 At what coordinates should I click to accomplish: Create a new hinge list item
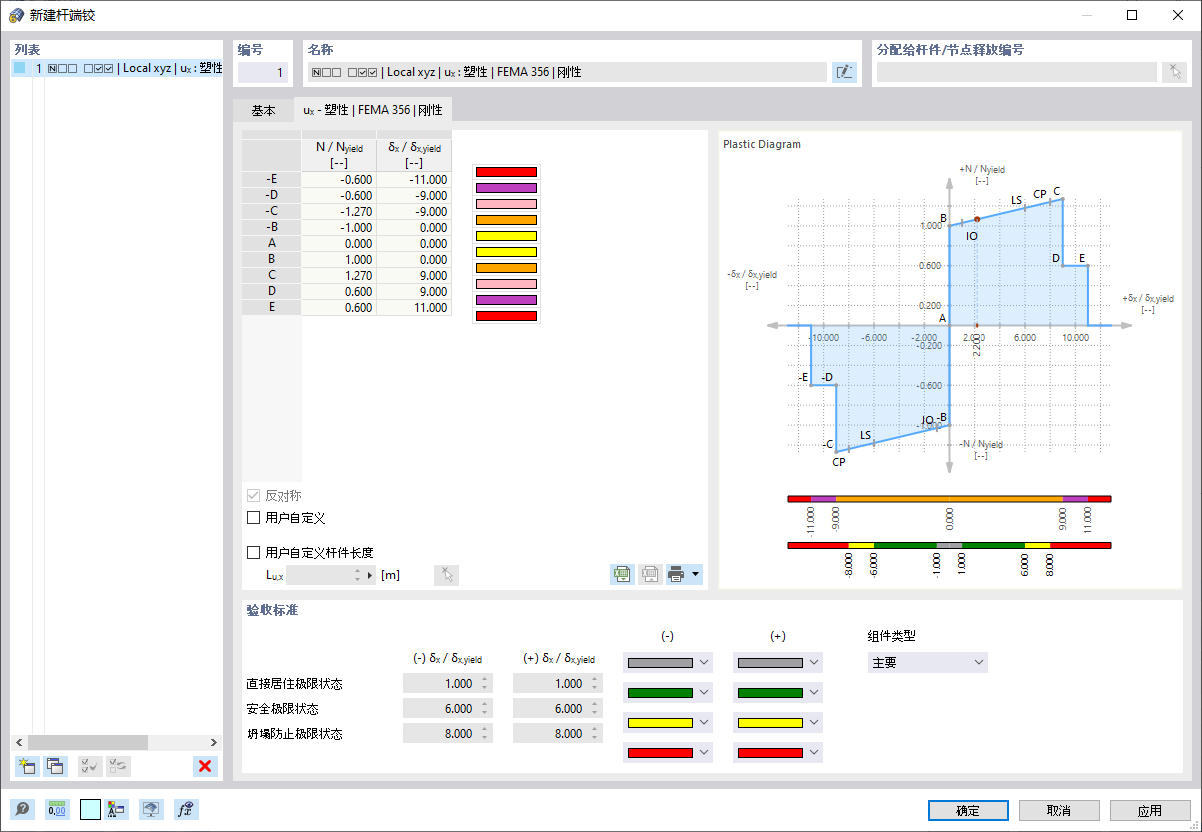click(x=27, y=766)
